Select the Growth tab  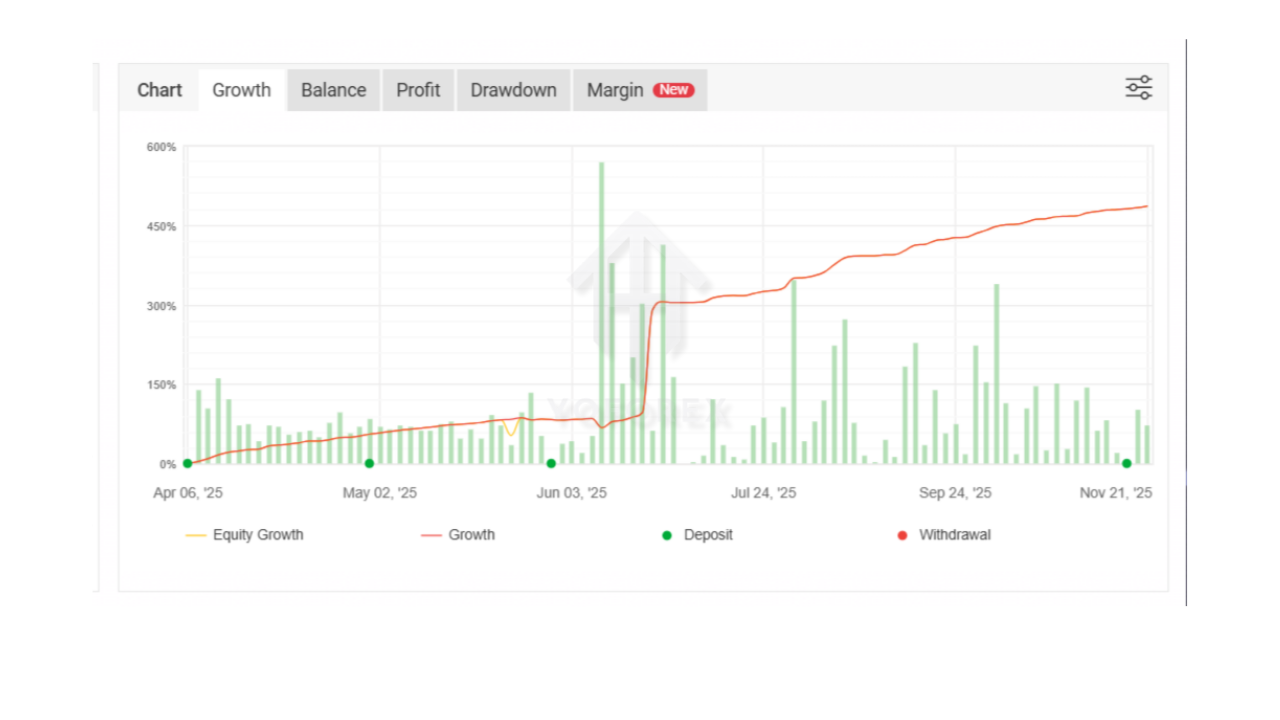click(242, 90)
